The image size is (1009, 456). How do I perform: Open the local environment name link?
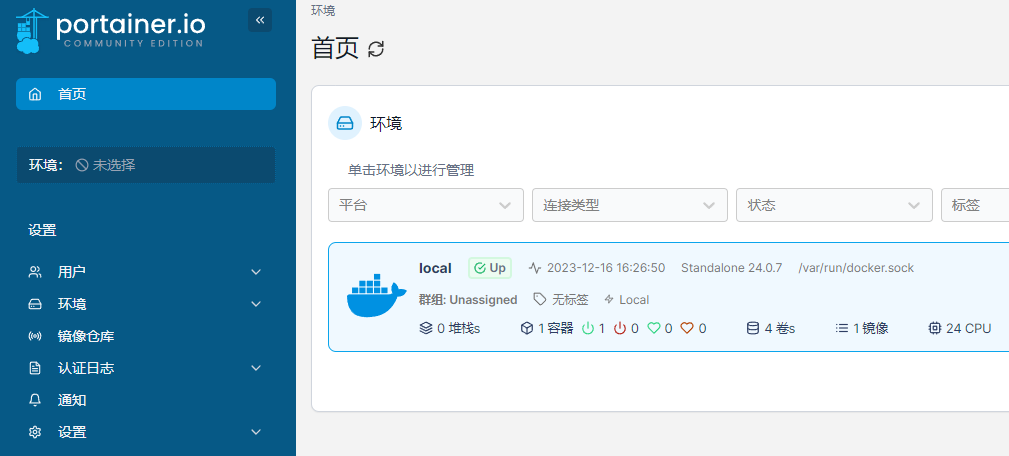point(435,268)
